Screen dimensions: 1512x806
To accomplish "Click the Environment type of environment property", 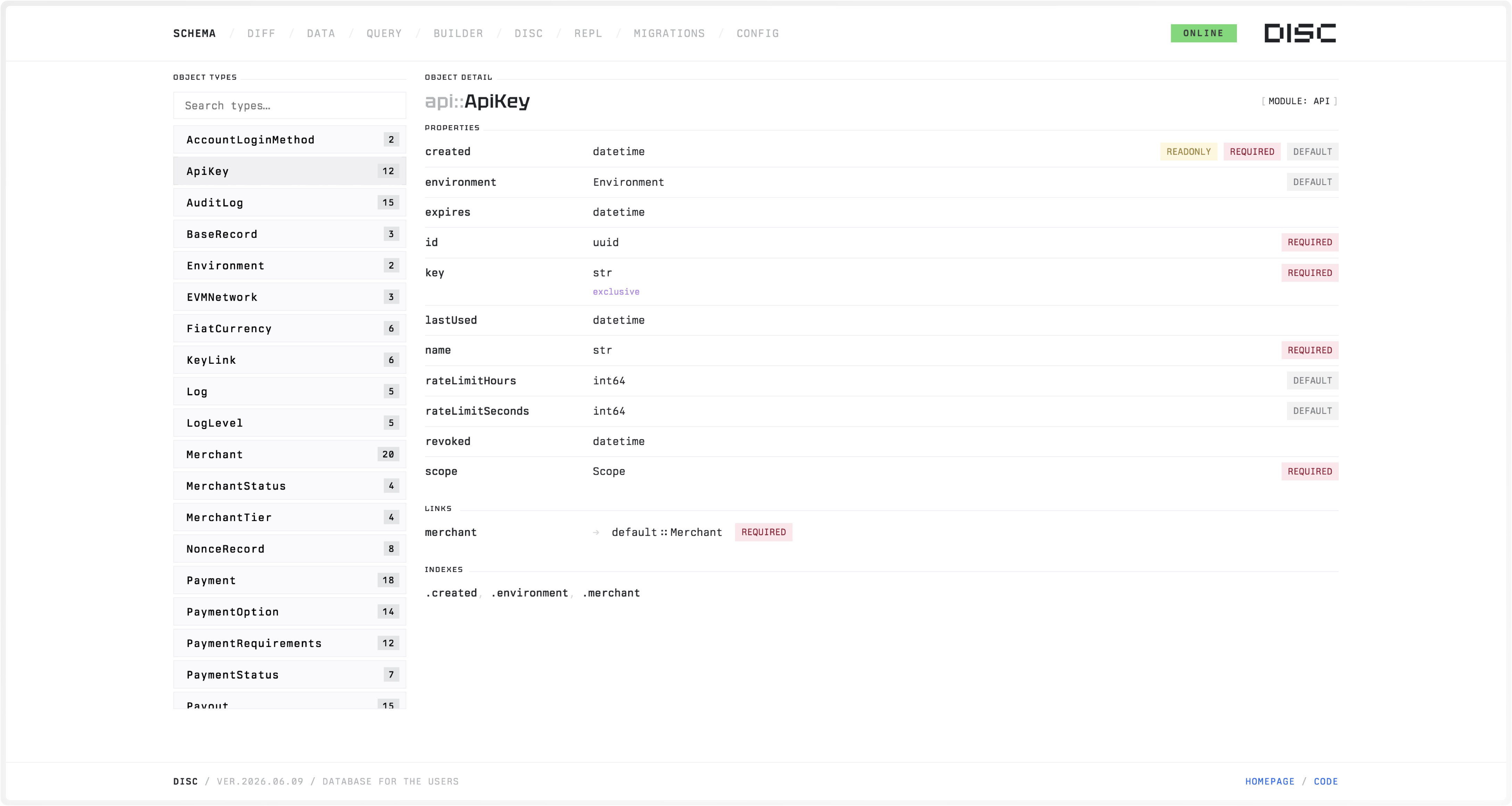I will click(x=628, y=183).
